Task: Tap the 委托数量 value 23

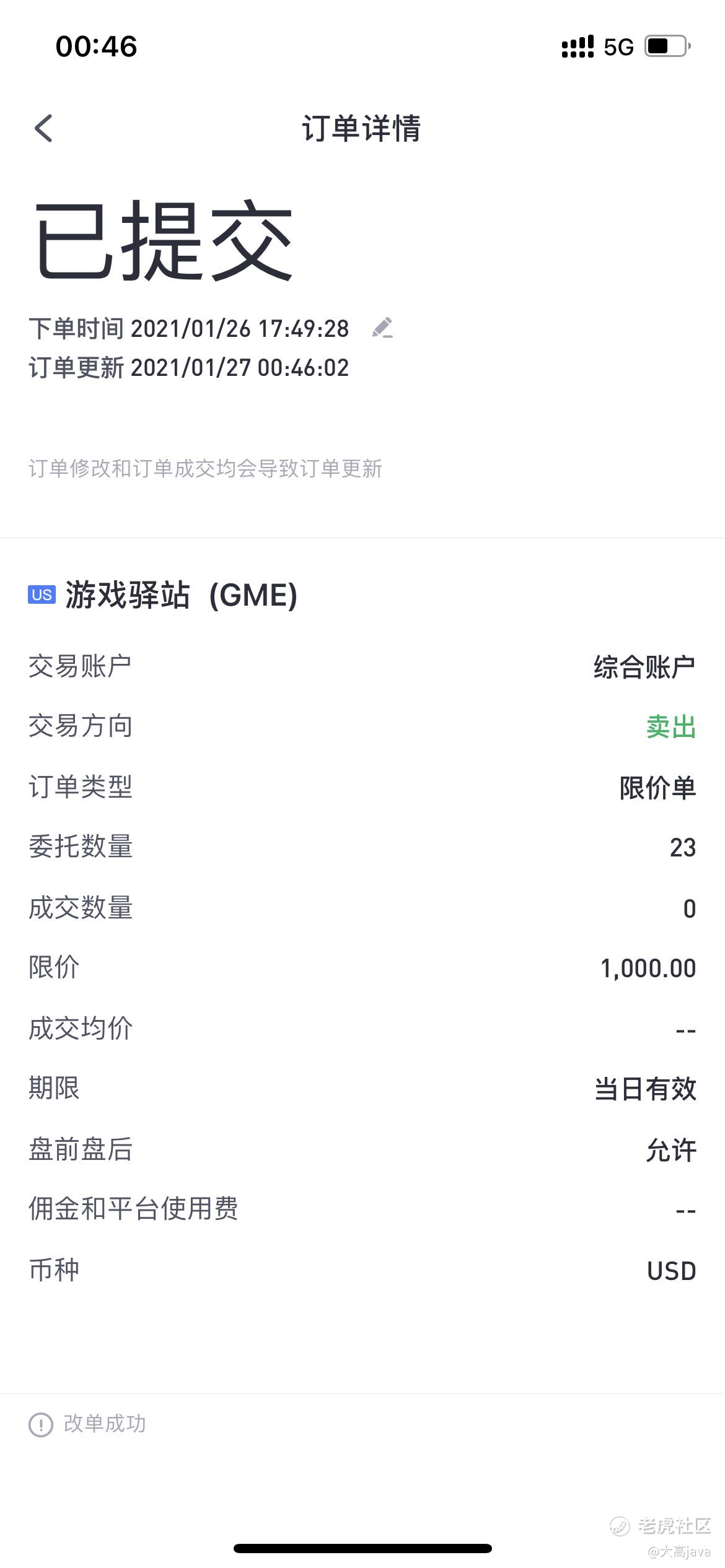Action: tap(682, 848)
